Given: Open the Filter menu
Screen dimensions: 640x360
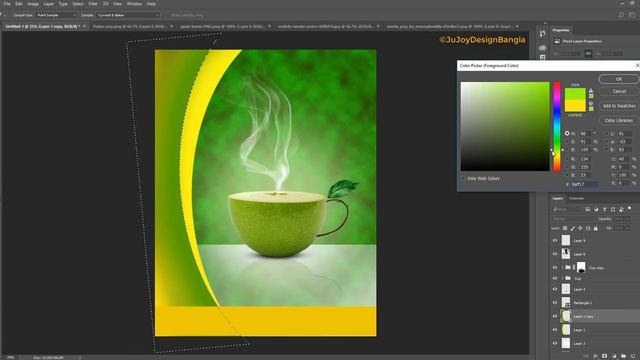Looking at the screenshot, I should 93,4.
